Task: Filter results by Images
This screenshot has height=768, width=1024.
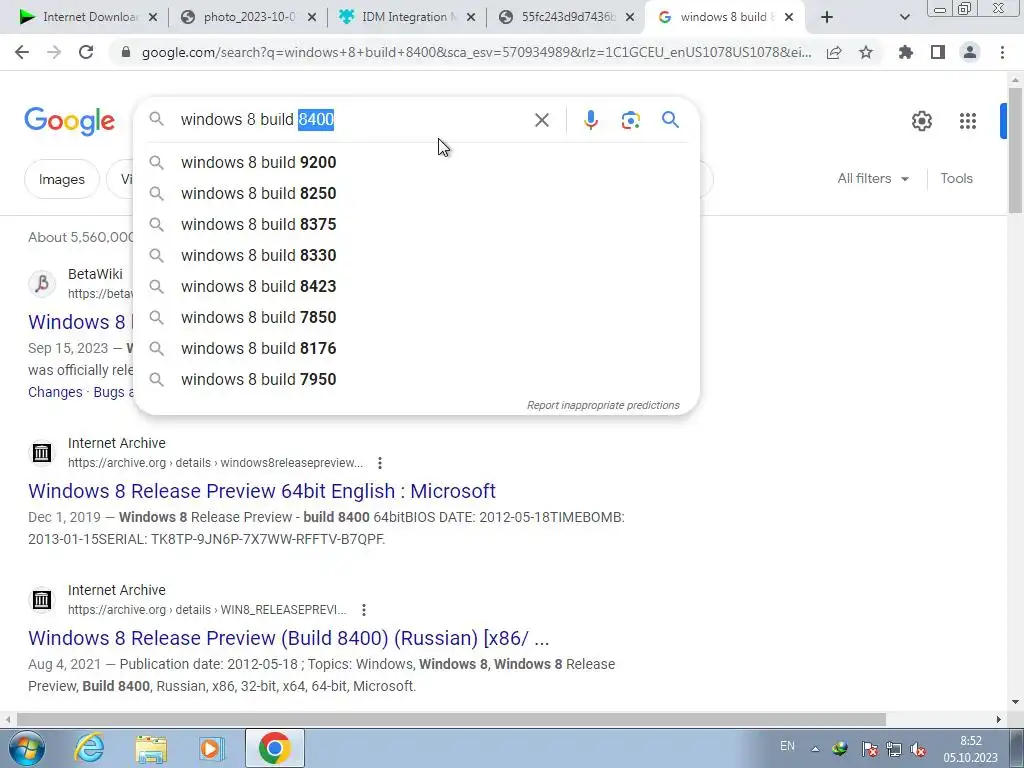Action: coord(61,179)
